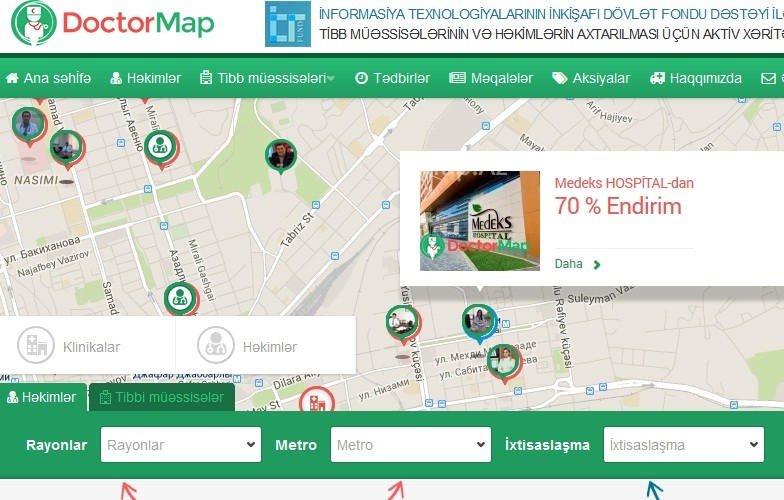This screenshot has width=784, height=500.
Task: Switch to the Tibbi müəssisələr tab
Action: click(161, 398)
